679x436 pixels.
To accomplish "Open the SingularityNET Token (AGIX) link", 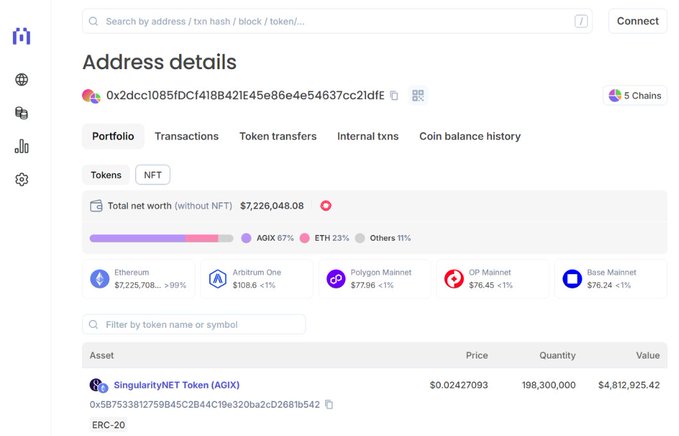I will coord(177,385).
